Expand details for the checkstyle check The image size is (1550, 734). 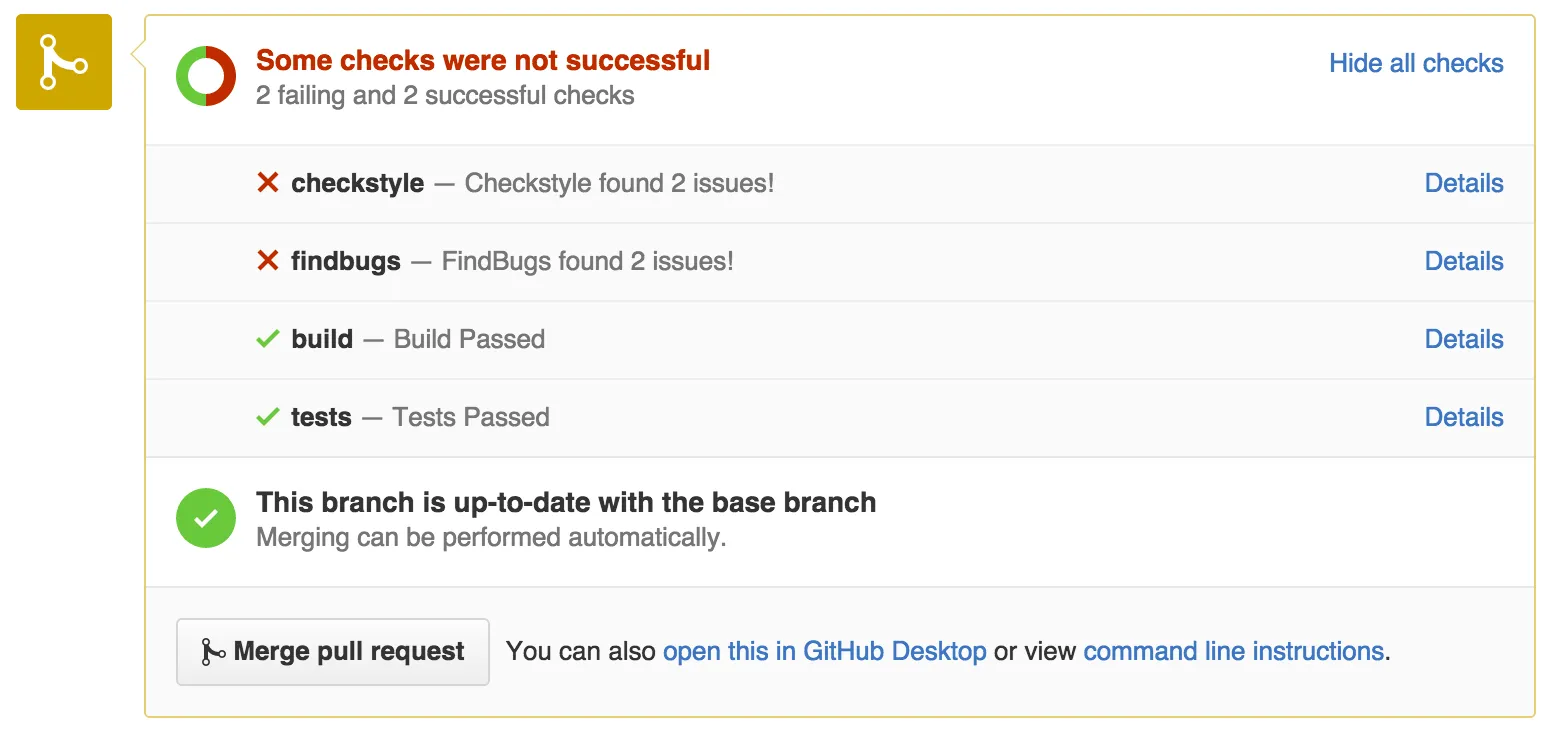1463,183
